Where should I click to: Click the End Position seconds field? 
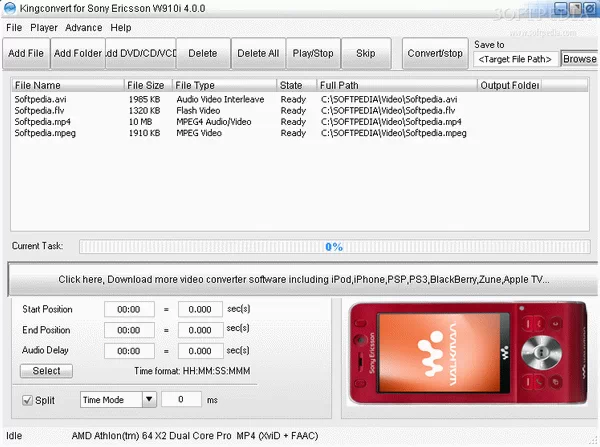coord(200,330)
